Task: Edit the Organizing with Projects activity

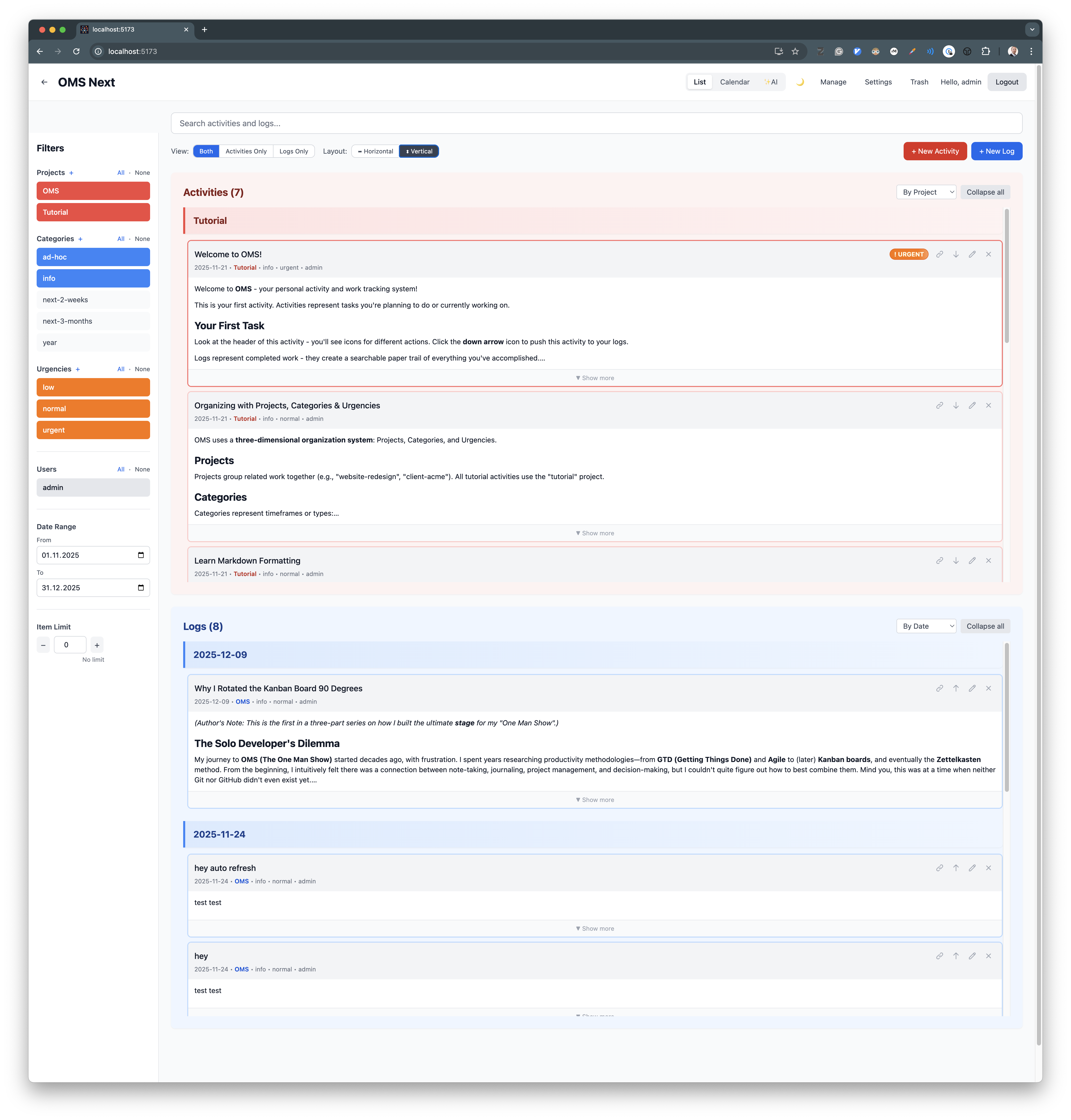Action: (972, 405)
